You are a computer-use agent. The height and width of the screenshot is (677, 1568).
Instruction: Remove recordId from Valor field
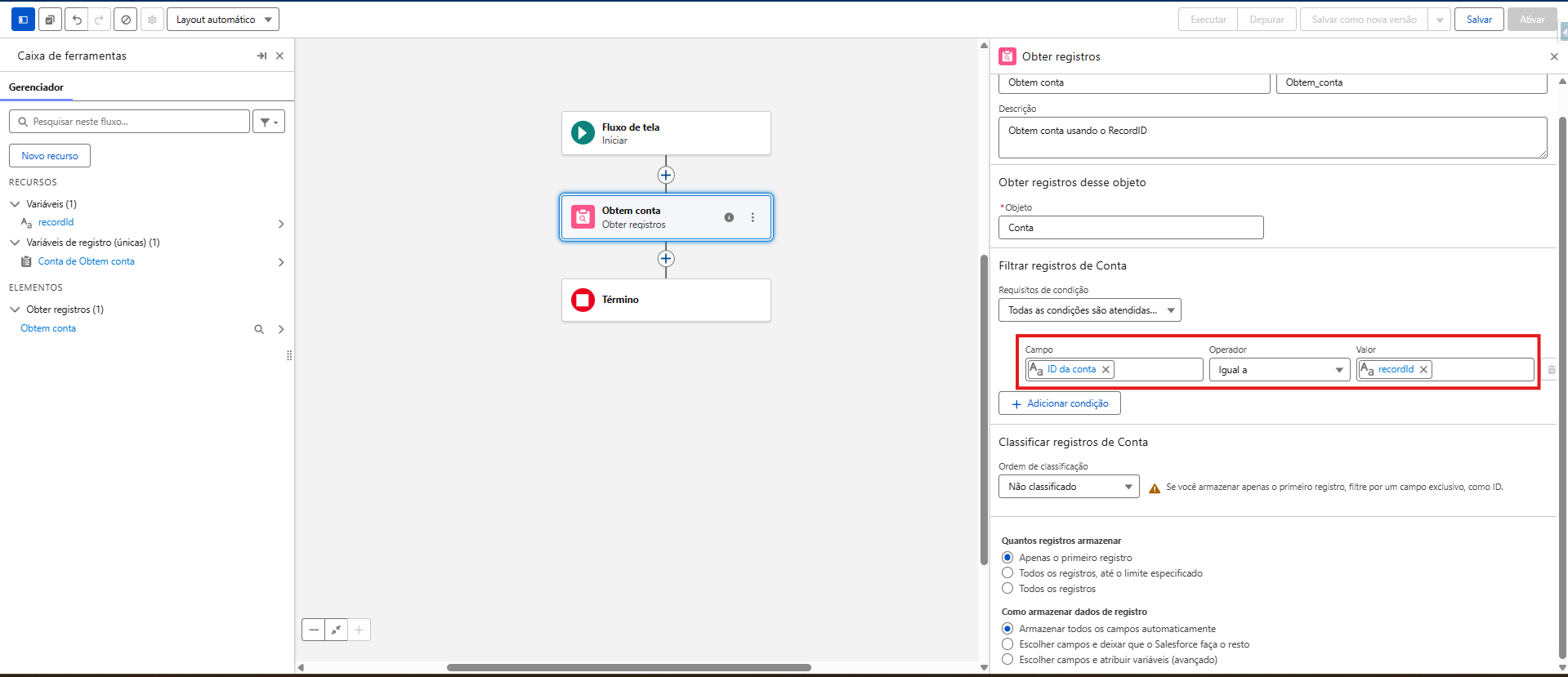1423,370
